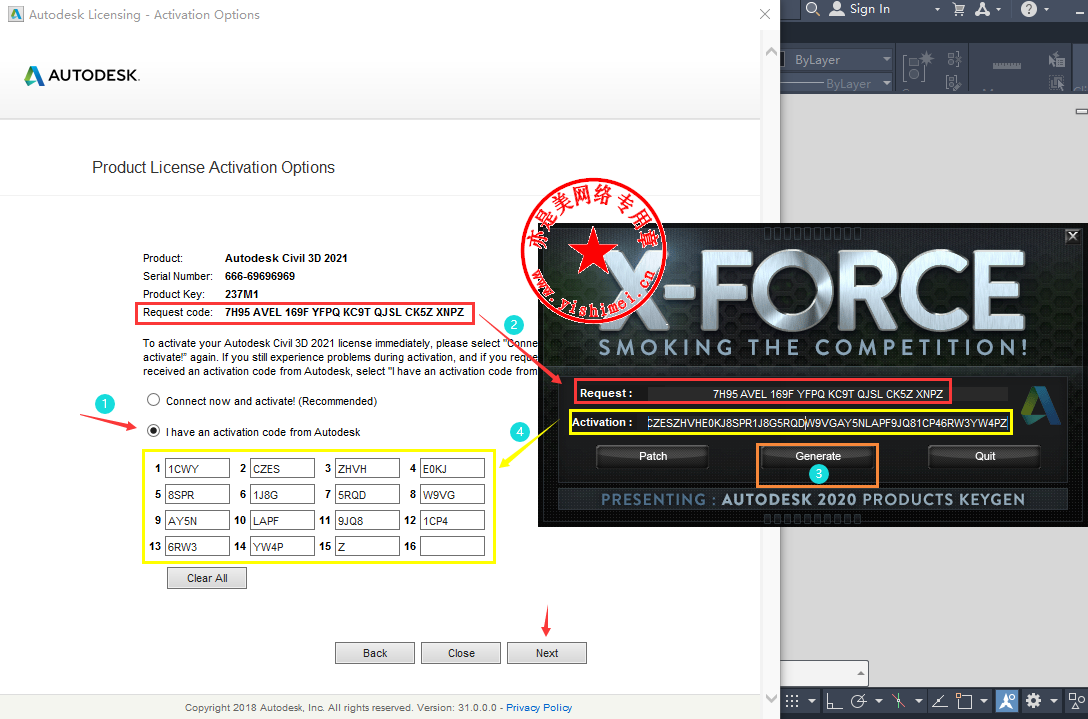The height and width of the screenshot is (719, 1088).
Task: Expand the command line history arrow
Action: [860, 673]
